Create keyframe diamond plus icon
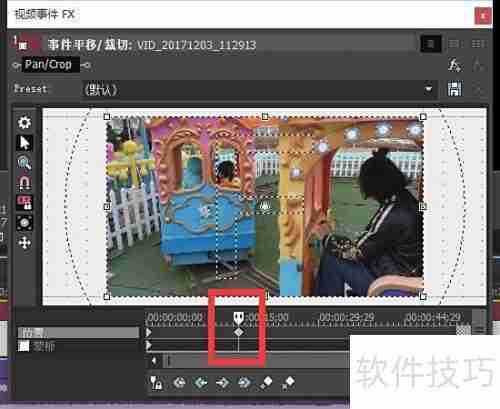 pyautogui.click(x=266, y=383)
